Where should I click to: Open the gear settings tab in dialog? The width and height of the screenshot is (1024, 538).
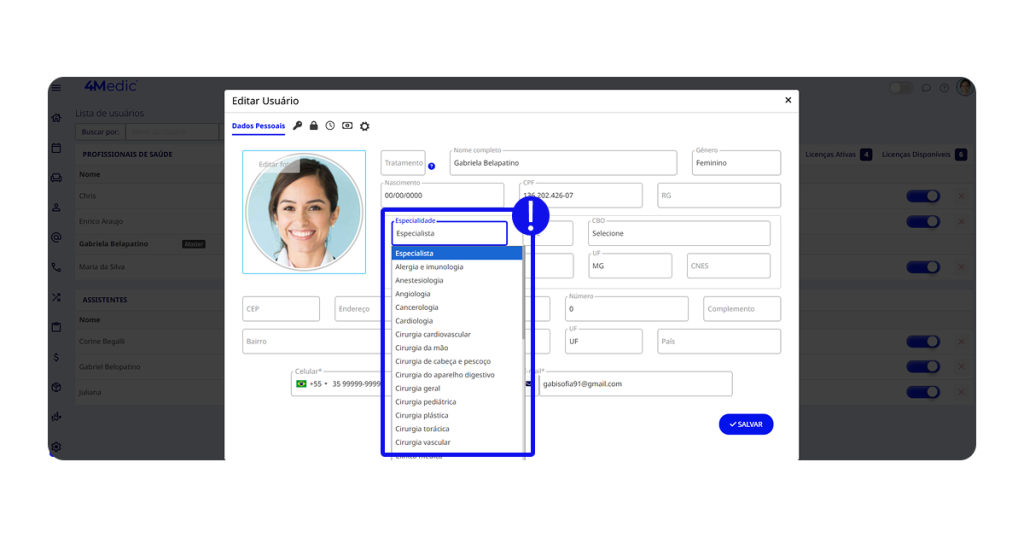click(x=364, y=126)
